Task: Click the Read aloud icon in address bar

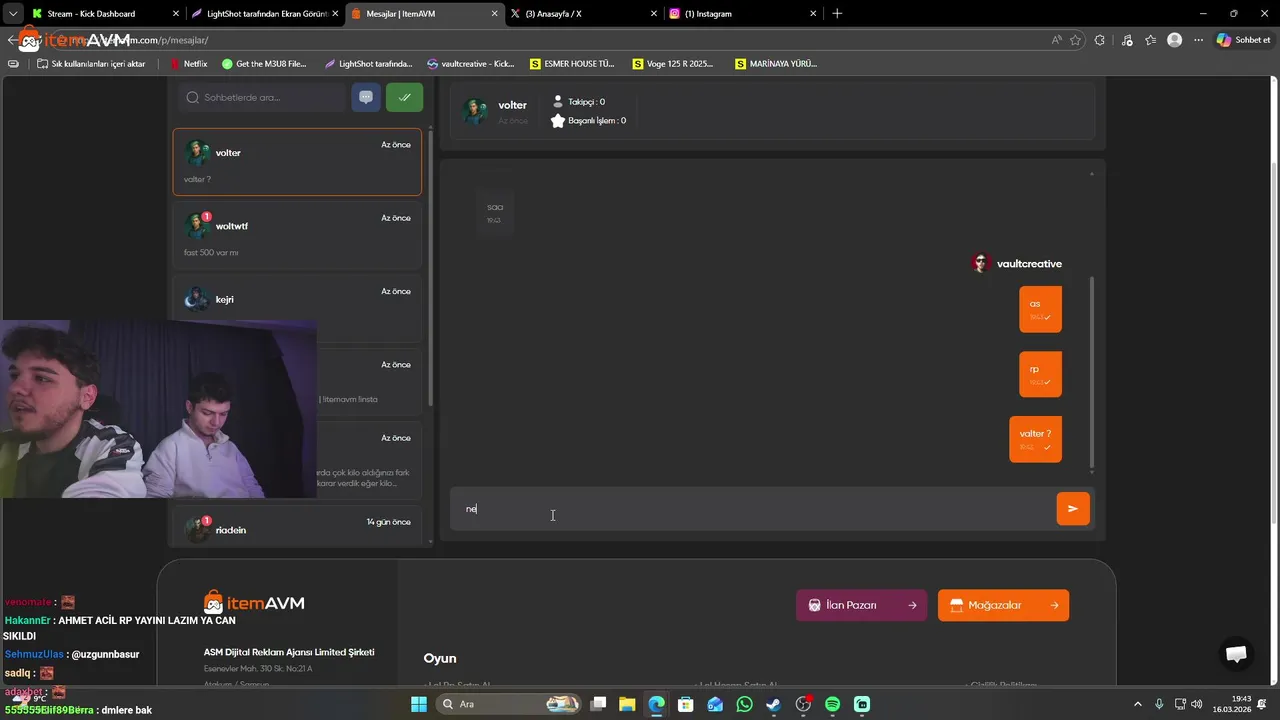Action: (x=1057, y=40)
